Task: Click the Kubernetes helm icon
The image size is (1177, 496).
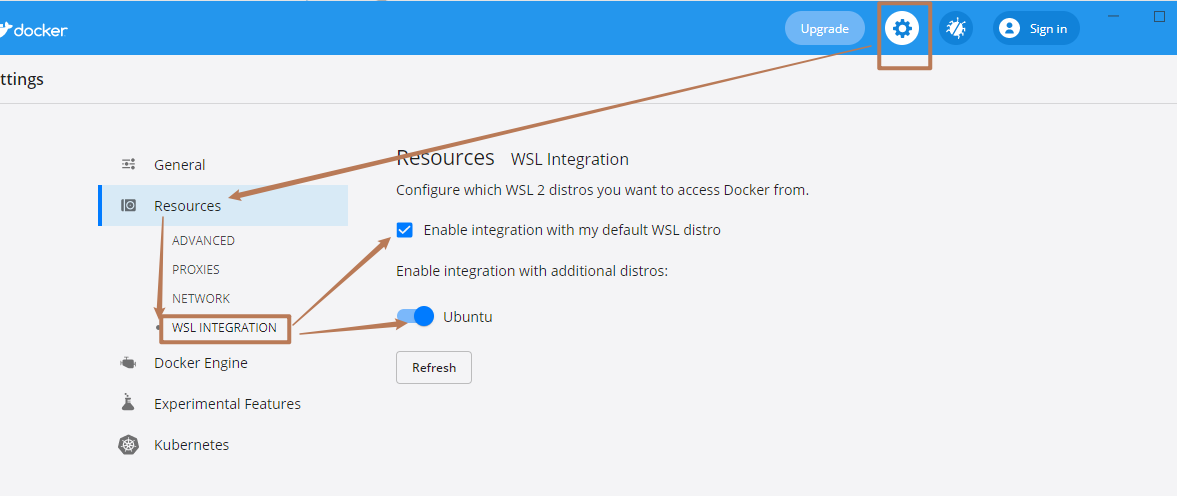Action: coord(128,445)
